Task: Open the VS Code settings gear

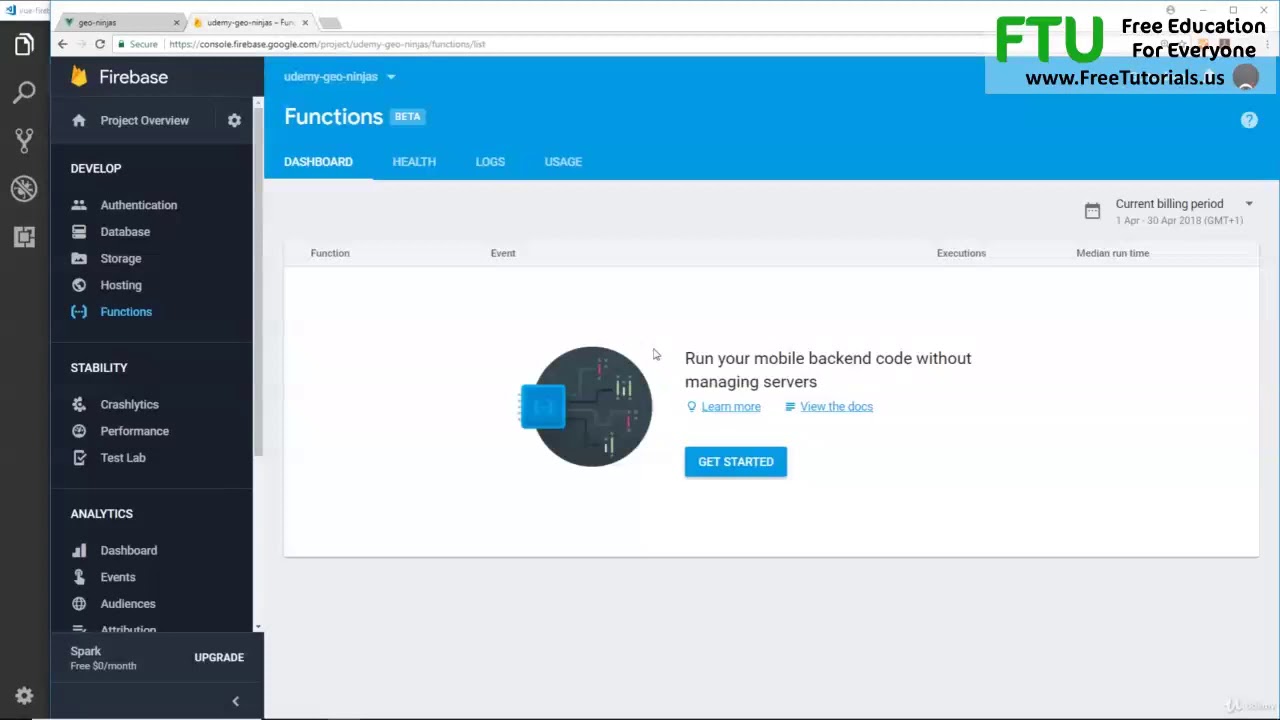Action: pyautogui.click(x=24, y=696)
